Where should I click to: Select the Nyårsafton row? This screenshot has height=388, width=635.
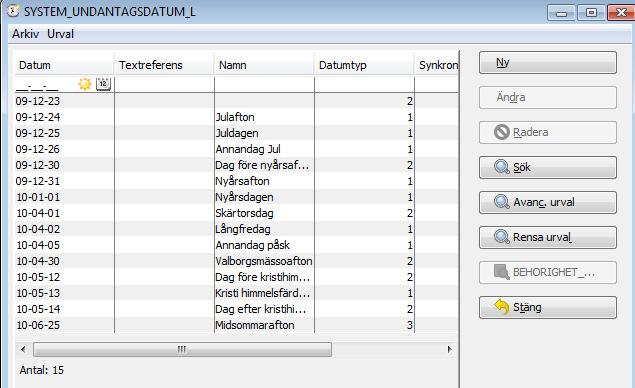pyautogui.click(x=237, y=181)
